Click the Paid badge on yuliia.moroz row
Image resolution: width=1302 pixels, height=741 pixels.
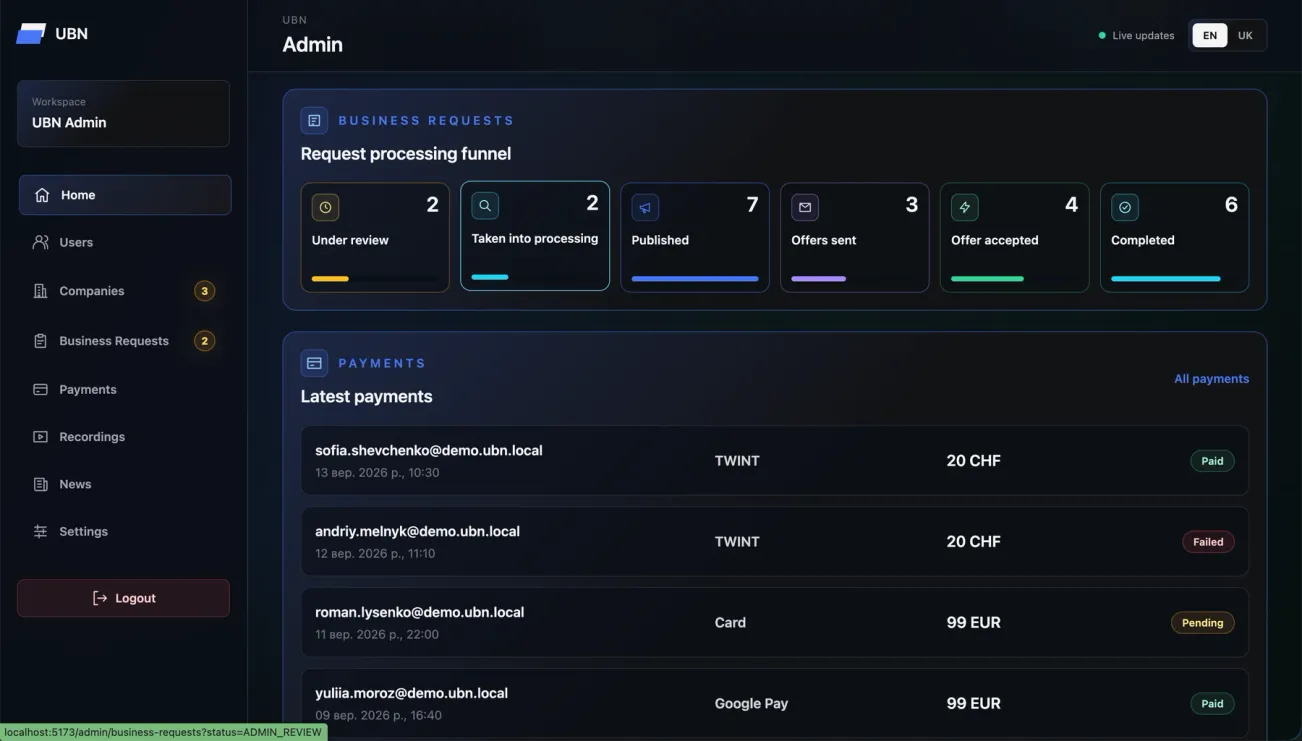(1212, 704)
